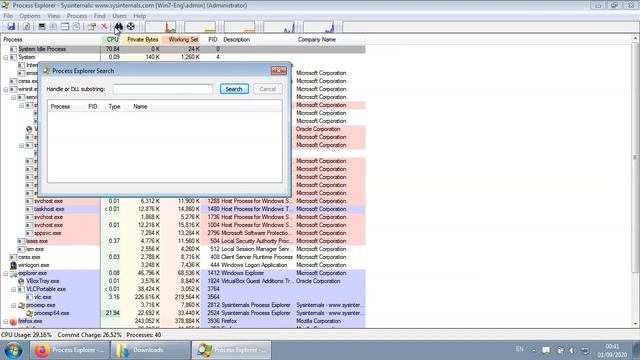640x360 pixels.
Task: Open the Properties toolbar icon
Action: coord(92,27)
